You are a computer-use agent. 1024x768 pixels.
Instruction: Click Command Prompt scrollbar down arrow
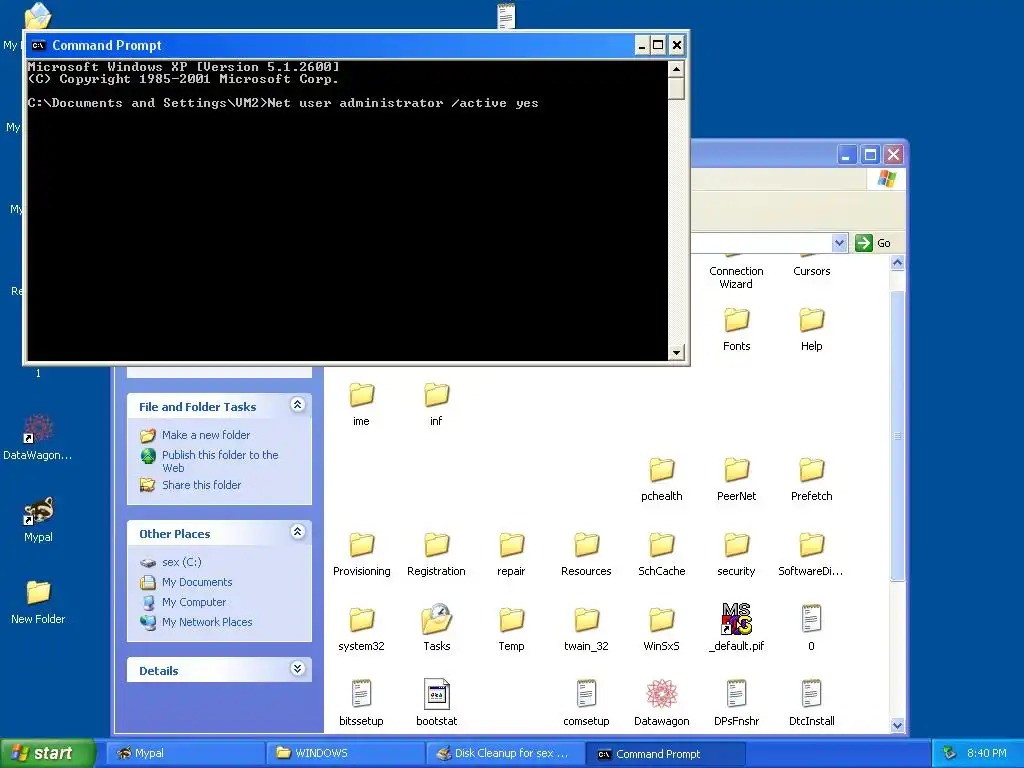[x=677, y=352]
